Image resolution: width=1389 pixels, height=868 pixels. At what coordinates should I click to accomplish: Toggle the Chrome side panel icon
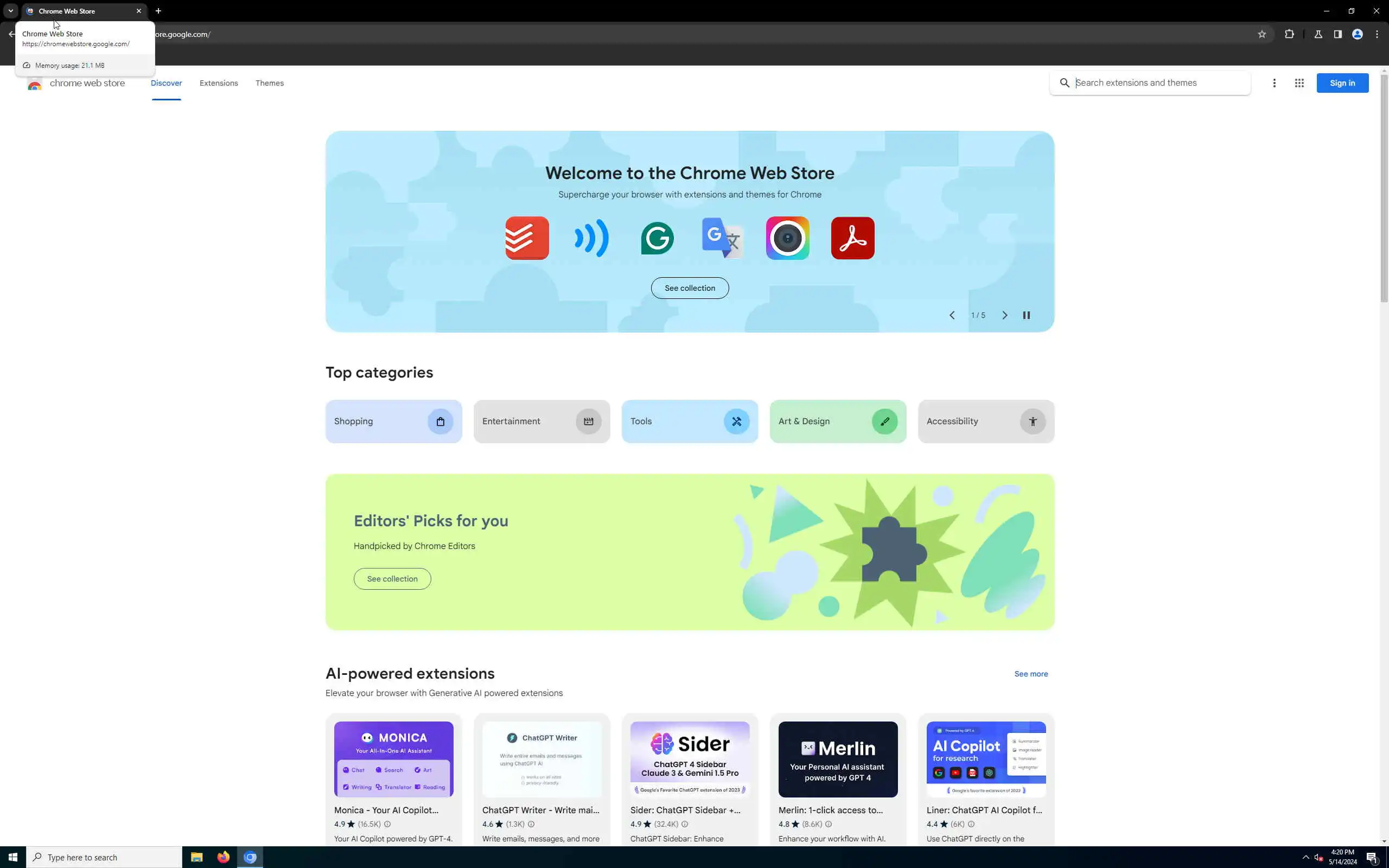[x=1337, y=34]
